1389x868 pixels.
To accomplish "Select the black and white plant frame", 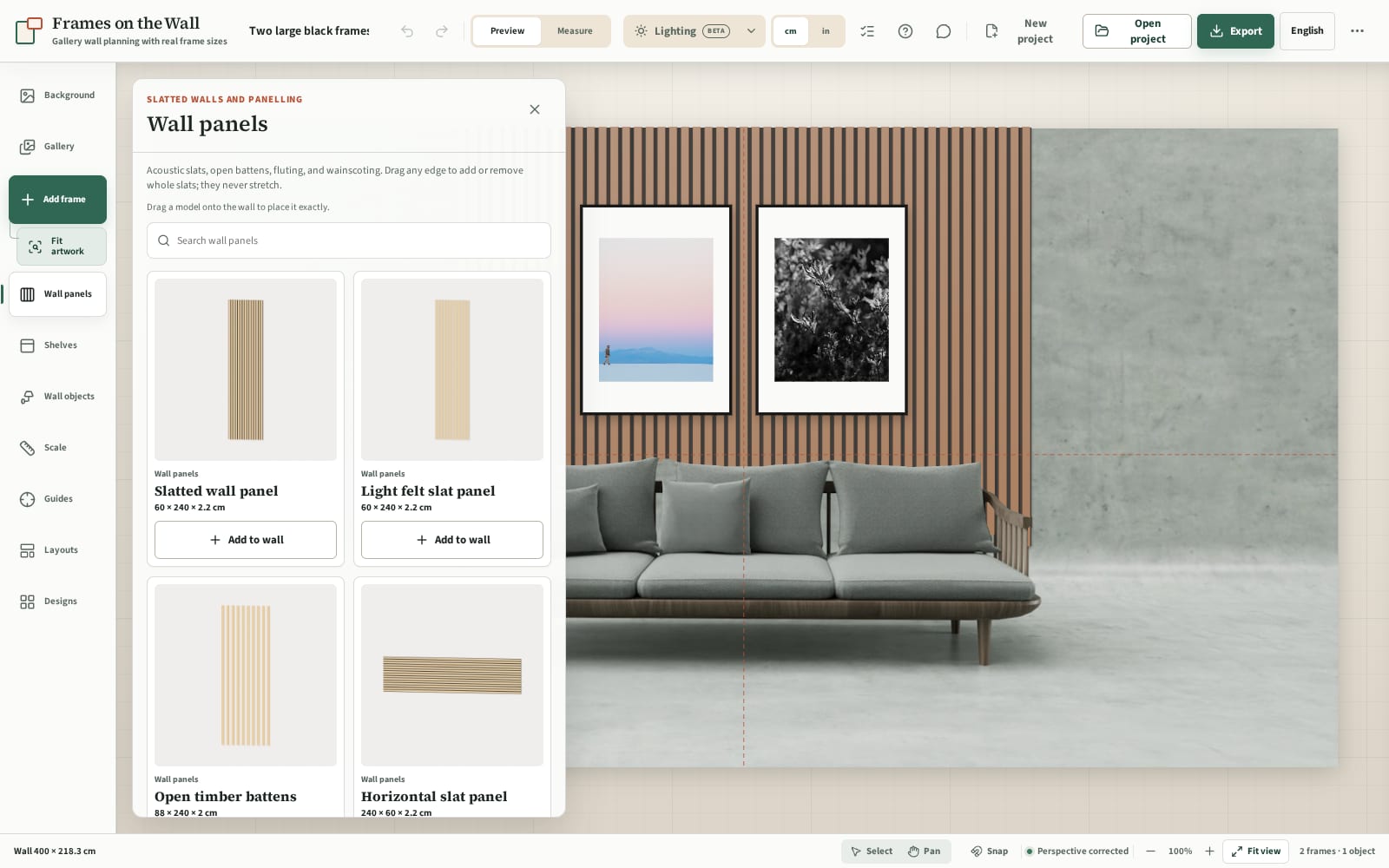I will 832,310.
